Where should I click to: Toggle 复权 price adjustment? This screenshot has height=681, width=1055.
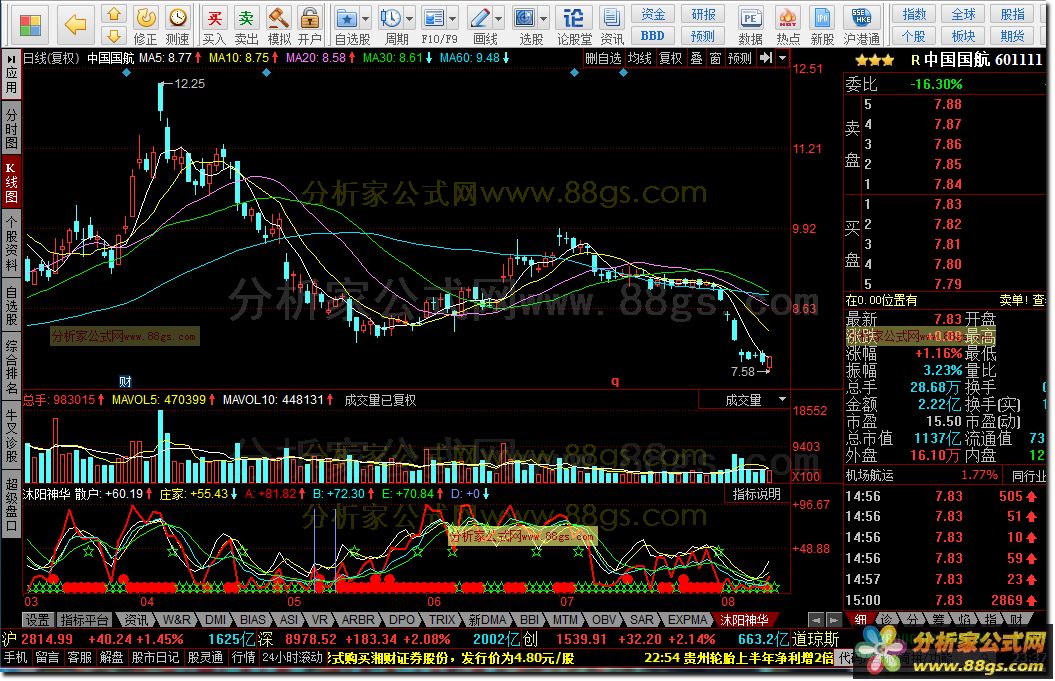(671, 59)
